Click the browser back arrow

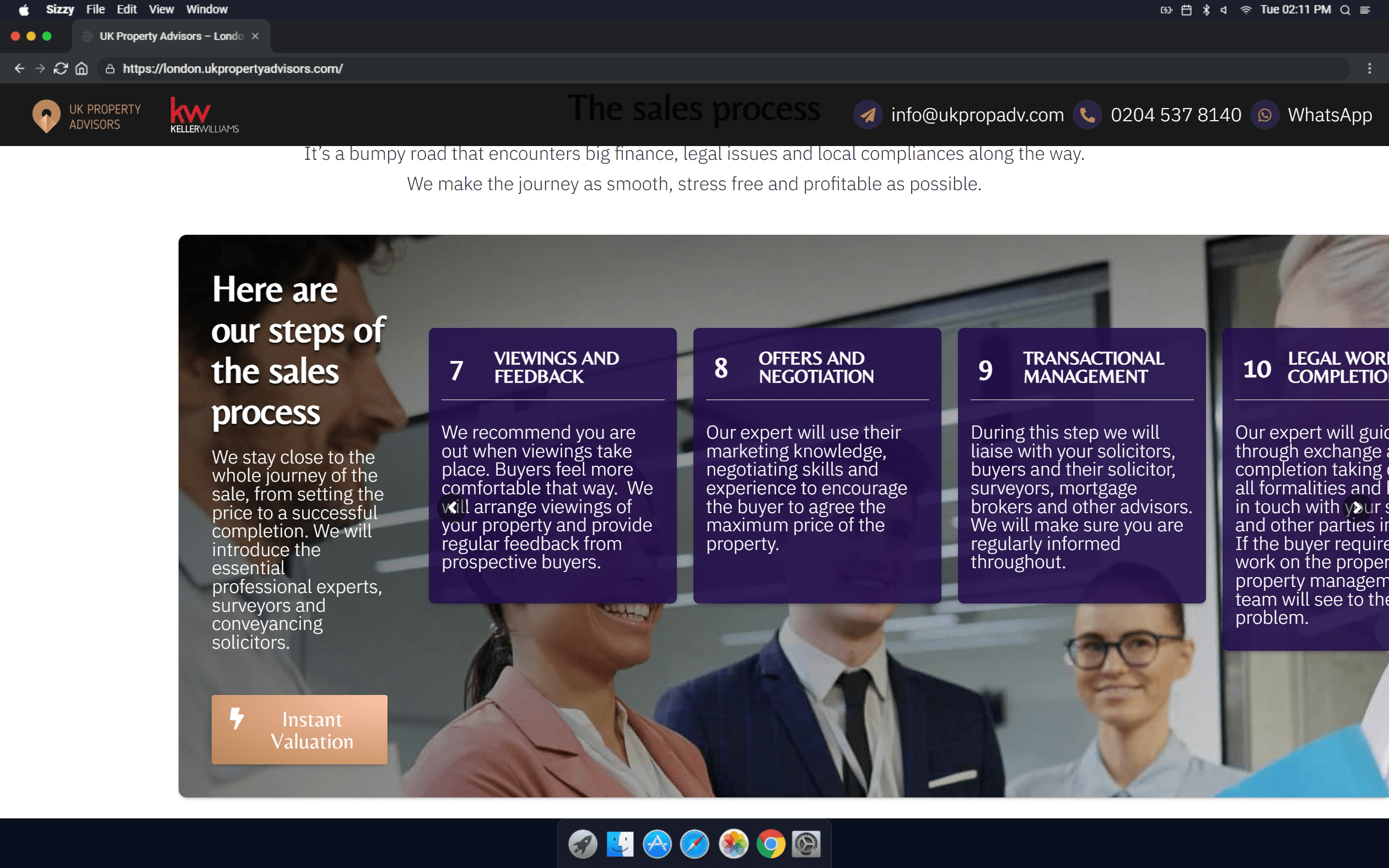tap(19, 68)
